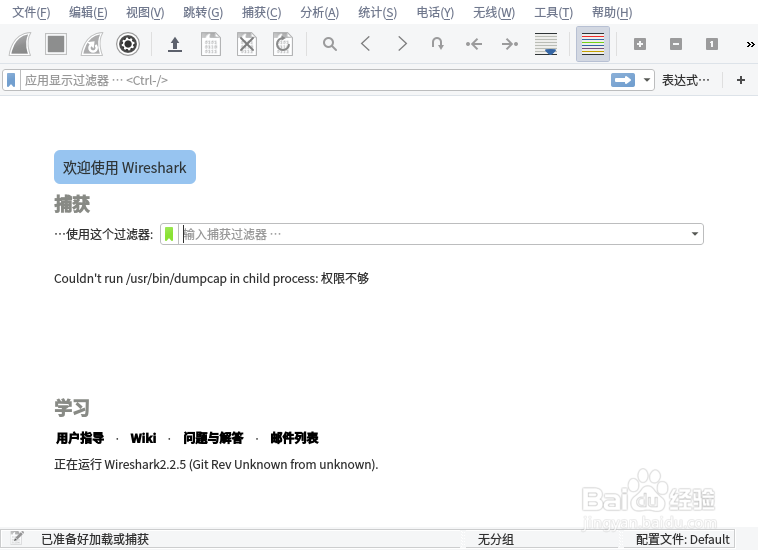
Task: Open the 用户指导 link
Action: click(x=80, y=438)
